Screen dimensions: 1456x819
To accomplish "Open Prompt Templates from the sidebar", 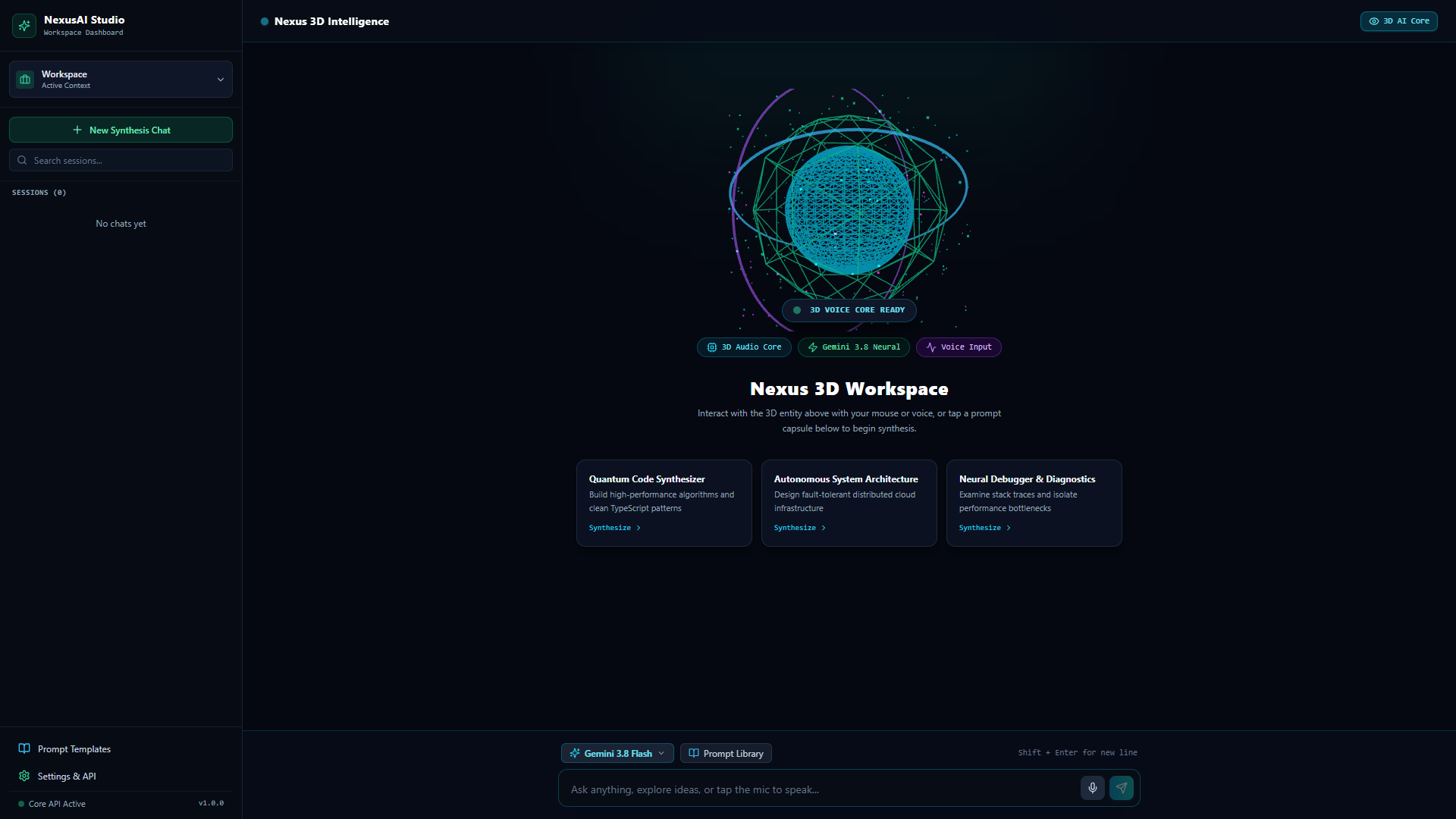I will pos(121,749).
